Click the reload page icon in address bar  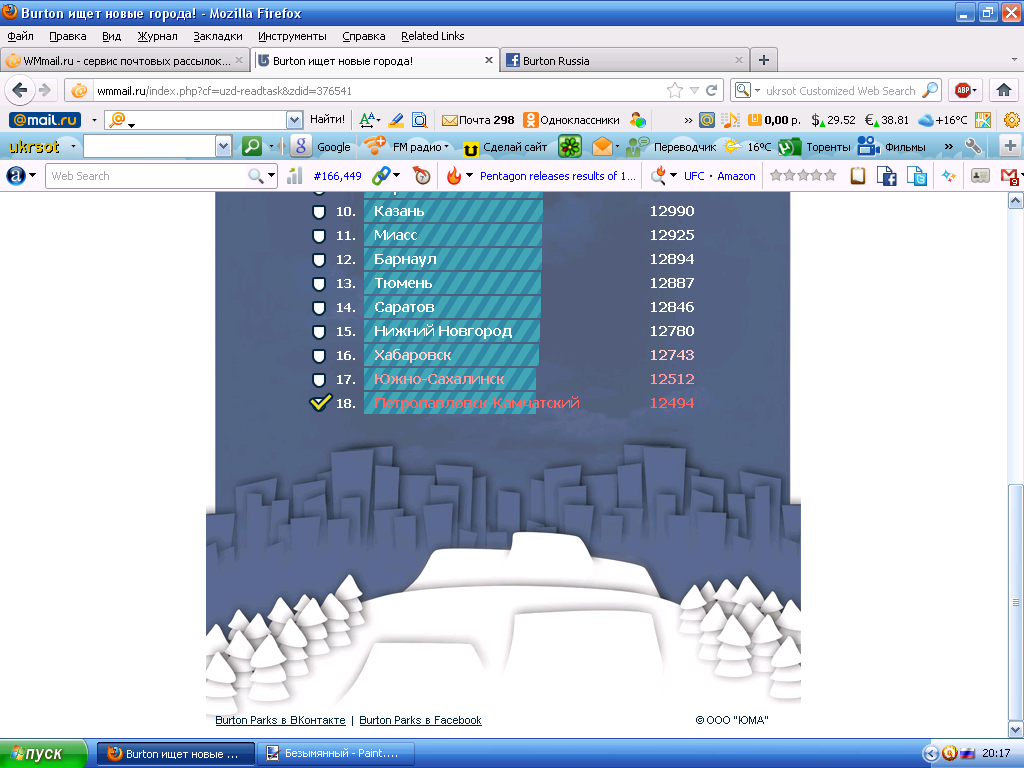click(712, 91)
